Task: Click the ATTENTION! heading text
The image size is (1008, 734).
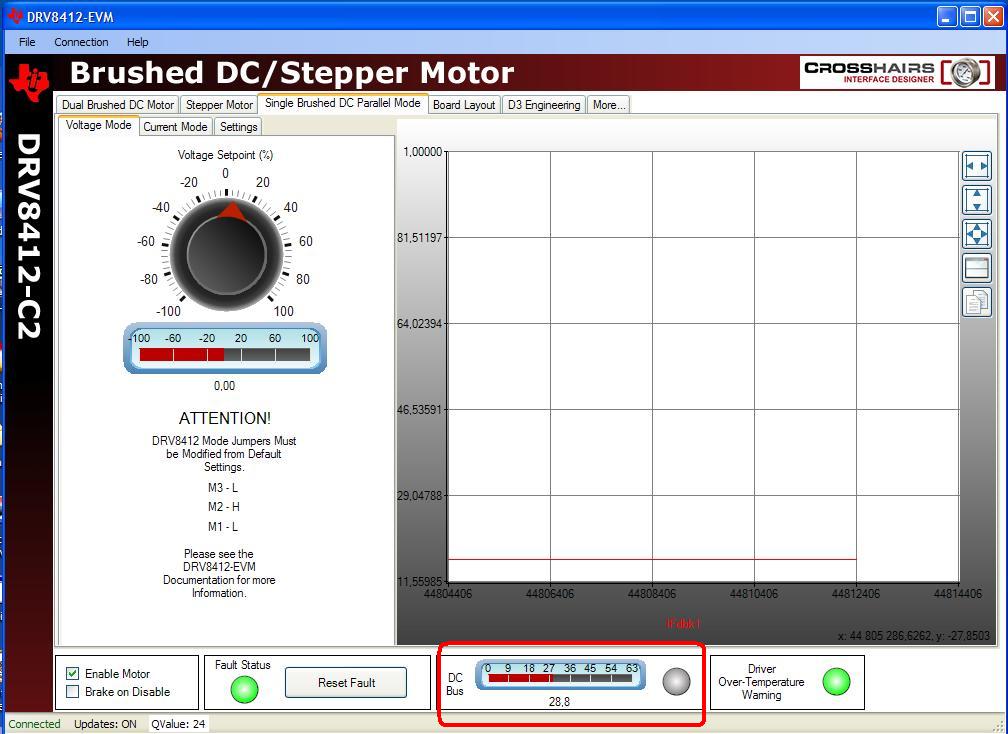Action: point(225,418)
